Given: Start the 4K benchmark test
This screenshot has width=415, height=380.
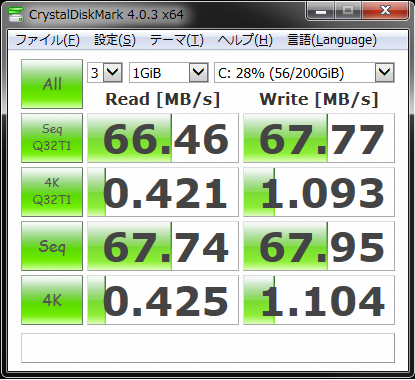Looking at the screenshot, I should click(52, 300).
